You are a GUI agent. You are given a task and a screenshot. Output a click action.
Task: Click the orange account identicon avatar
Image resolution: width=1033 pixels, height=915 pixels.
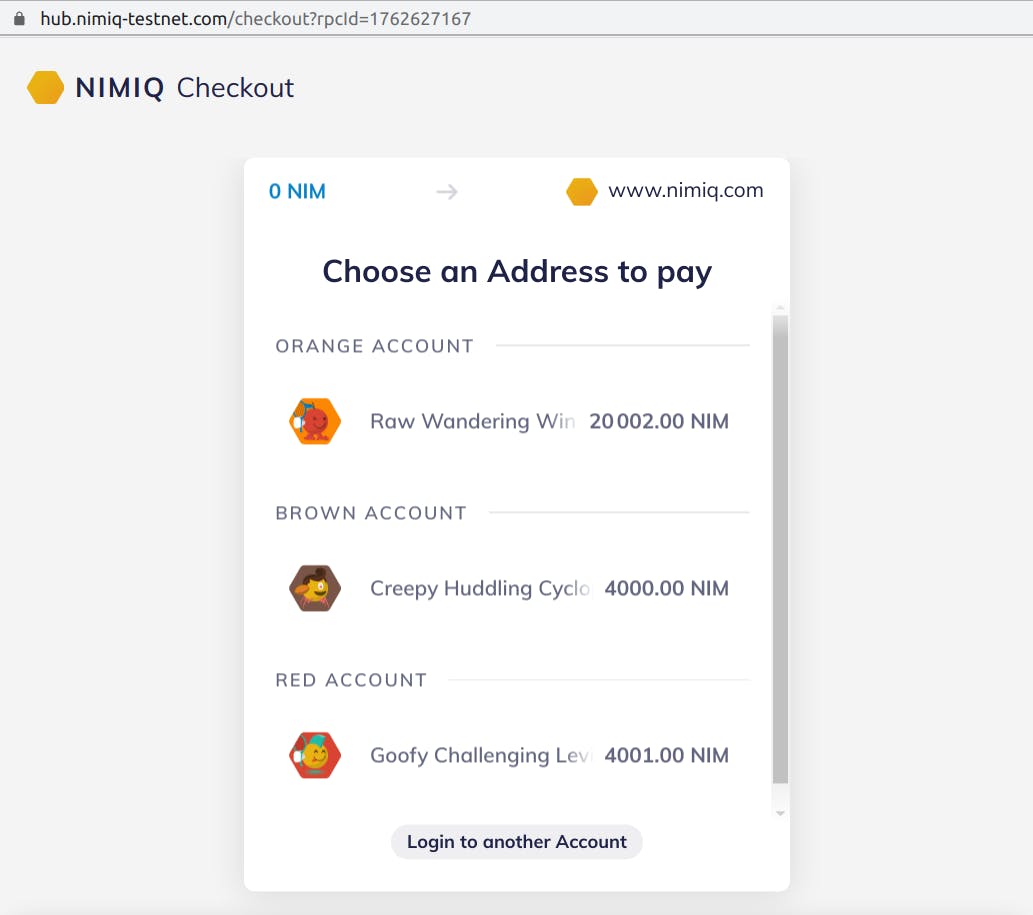point(315,421)
